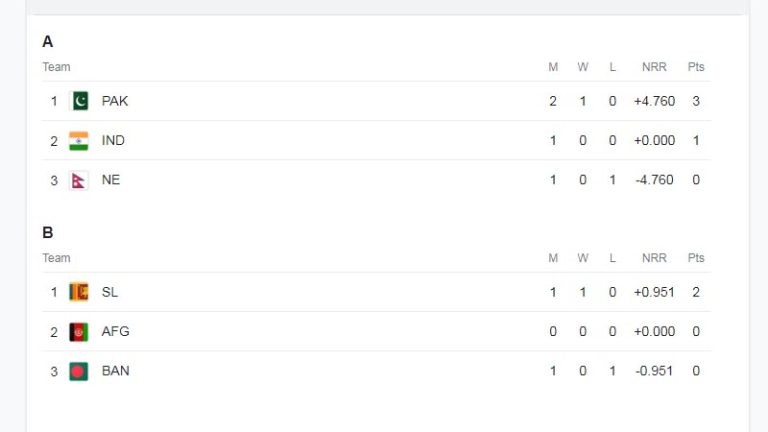Image resolution: width=768 pixels, height=432 pixels.
Task: Open the PAK team link
Action: (115, 101)
